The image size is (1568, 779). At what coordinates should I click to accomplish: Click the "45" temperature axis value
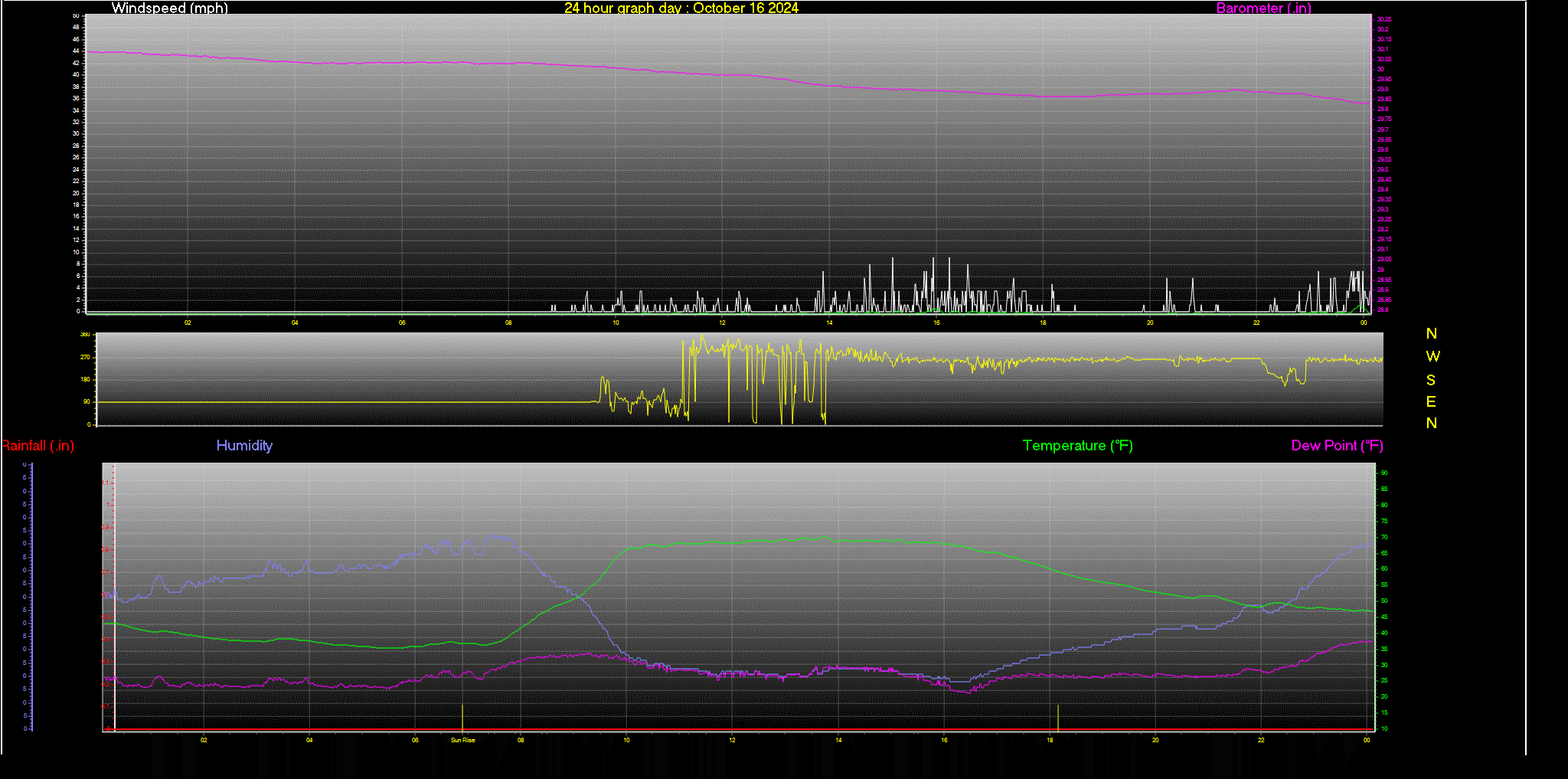click(x=1383, y=617)
